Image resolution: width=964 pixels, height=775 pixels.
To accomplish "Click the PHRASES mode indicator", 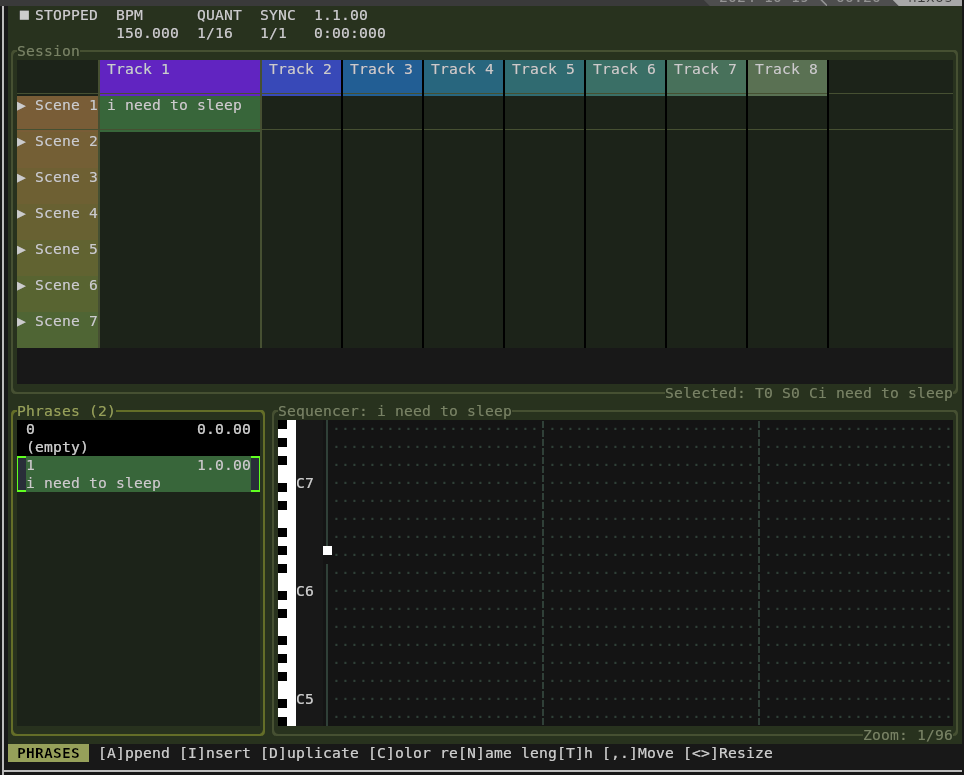I will [49, 753].
